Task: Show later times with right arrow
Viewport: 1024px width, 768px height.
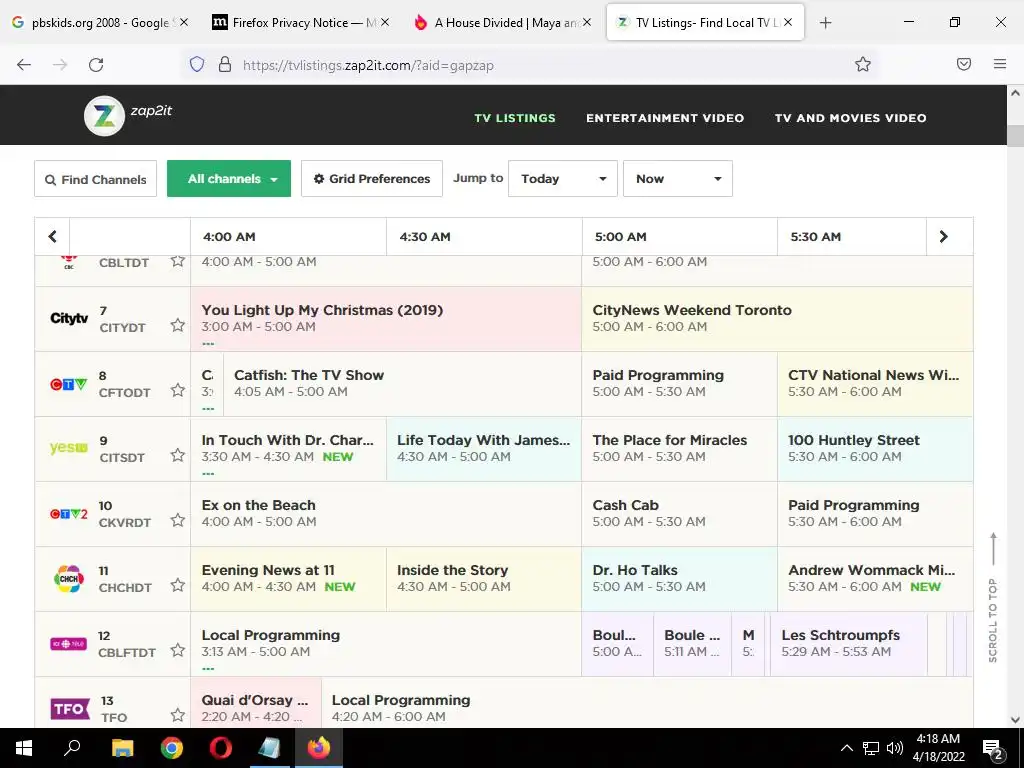Action: click(x=944, y=236)
